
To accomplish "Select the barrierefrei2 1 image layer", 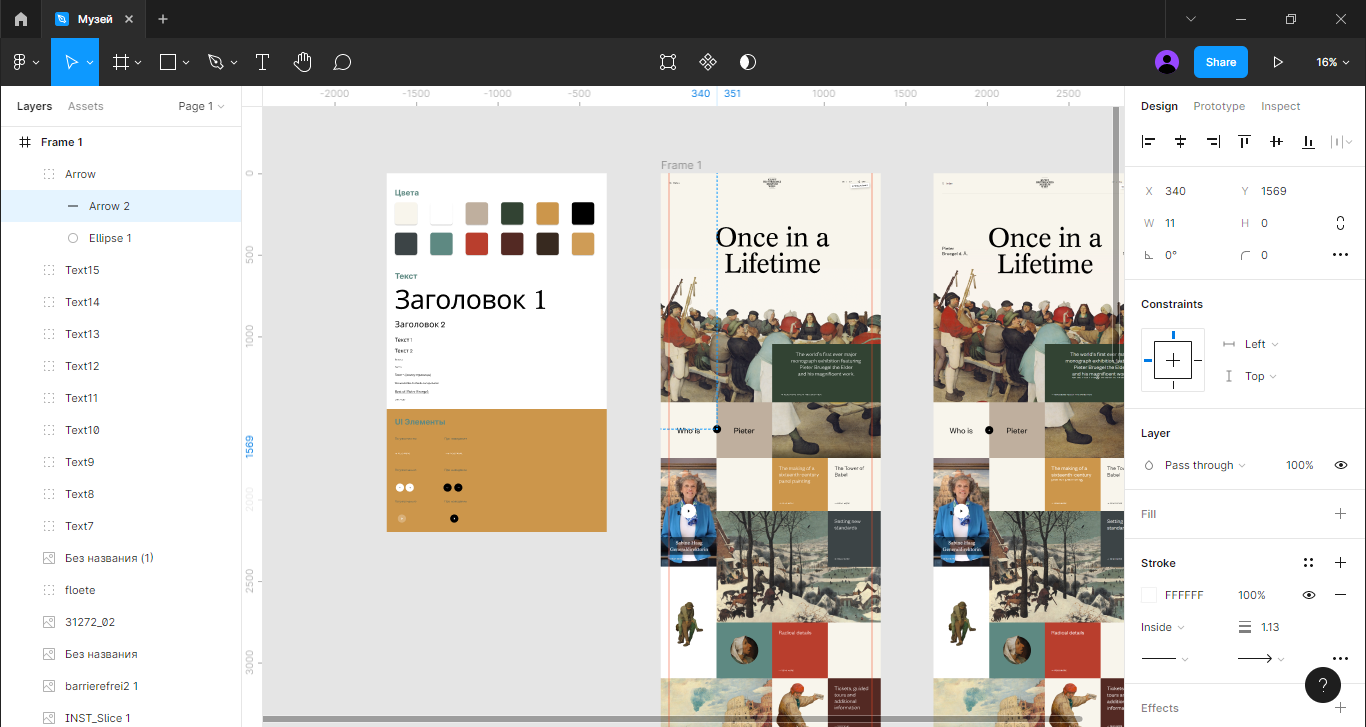I will 121,686.
